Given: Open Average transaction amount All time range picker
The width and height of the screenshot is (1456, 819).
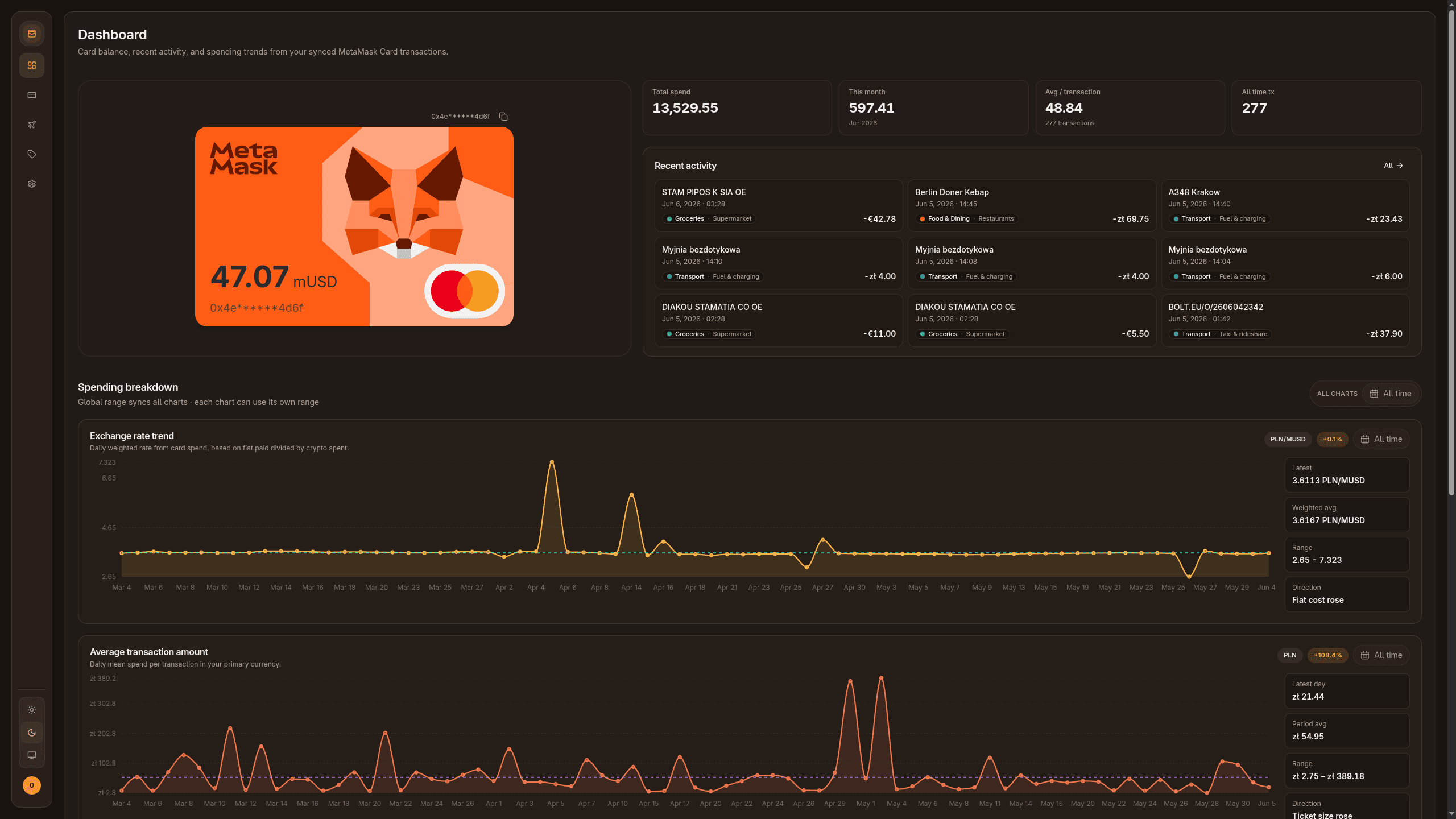Looking at the screenshot, I should (1381, 655).
